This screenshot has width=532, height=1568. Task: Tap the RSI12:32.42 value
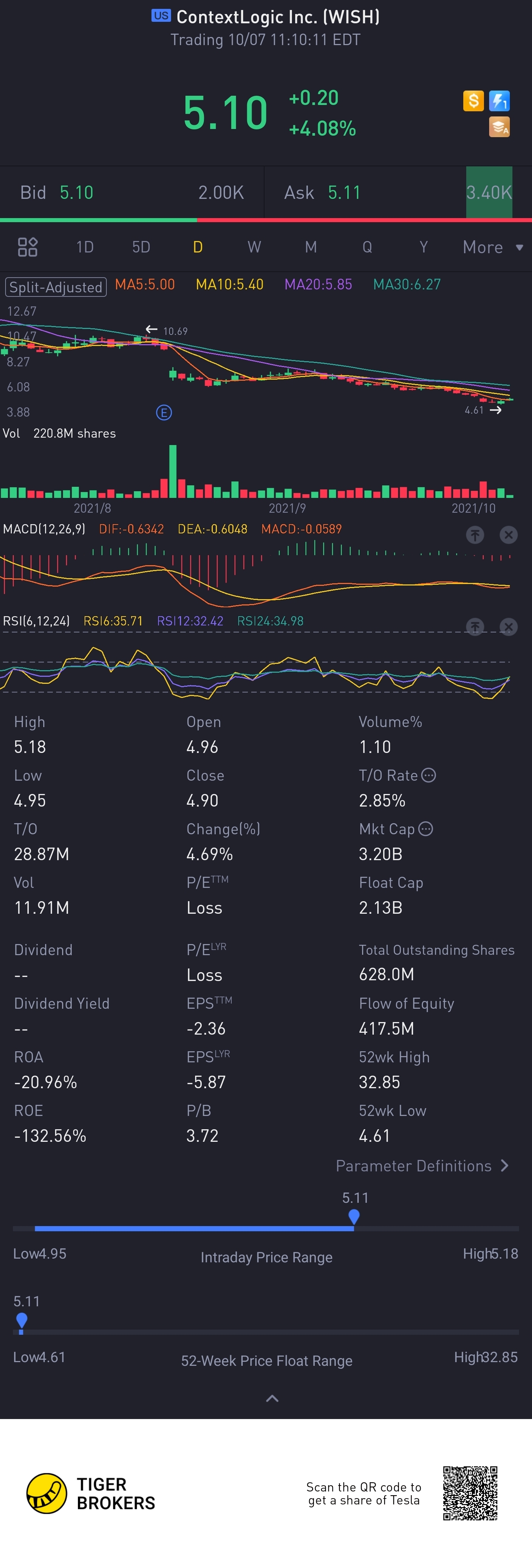click(x=190, y=621)
